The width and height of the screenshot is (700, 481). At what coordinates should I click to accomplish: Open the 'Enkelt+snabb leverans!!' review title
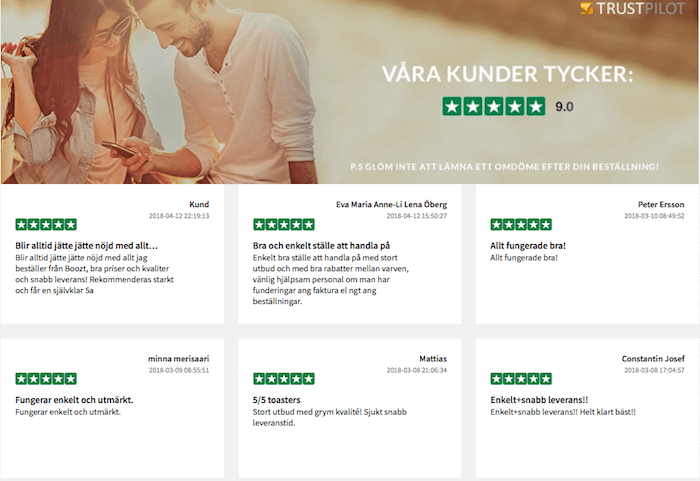point(539,400)
